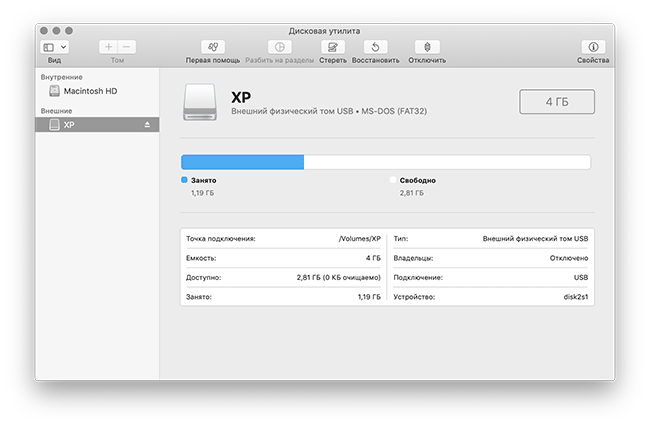The height and width of the screenshot is (427, 650).
Task: Close the Disk Utility window
Action: point(44,31)
